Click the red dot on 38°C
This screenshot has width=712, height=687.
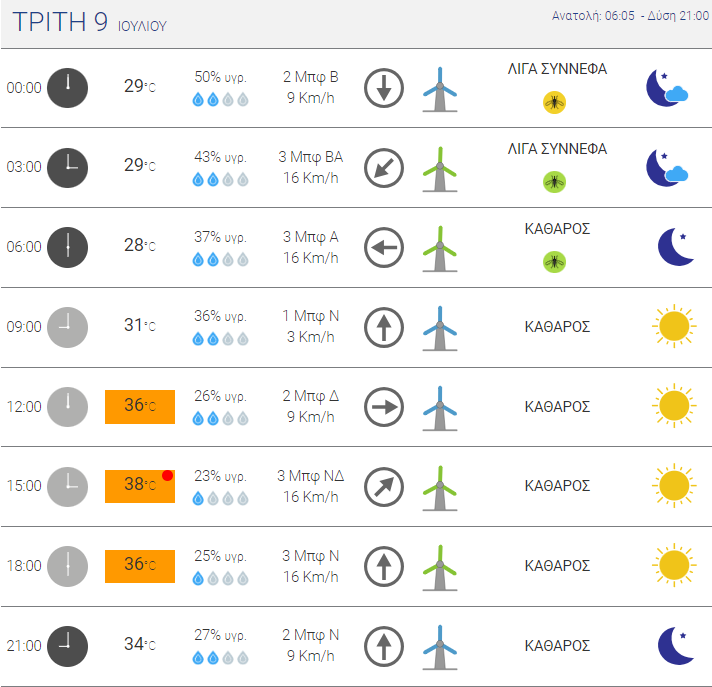tap(167, 475)
